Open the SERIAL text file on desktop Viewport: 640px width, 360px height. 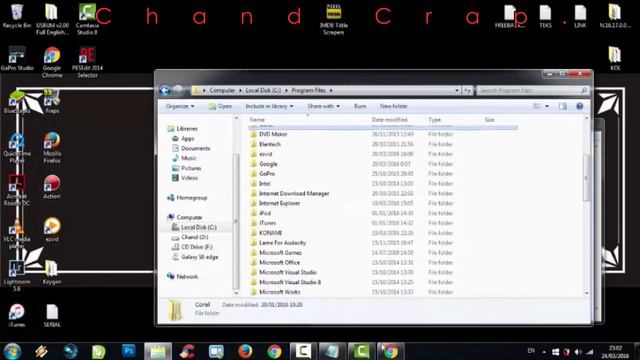[52, 316]
